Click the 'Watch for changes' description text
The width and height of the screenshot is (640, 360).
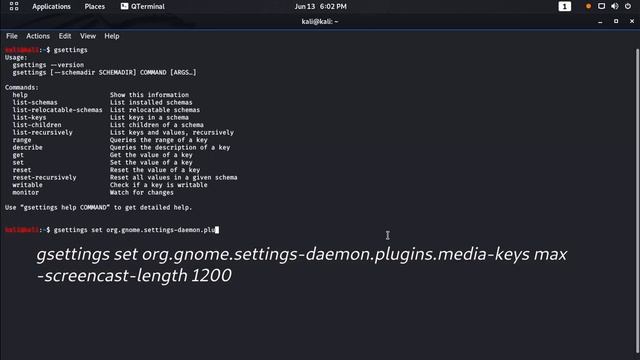point(142,193)
